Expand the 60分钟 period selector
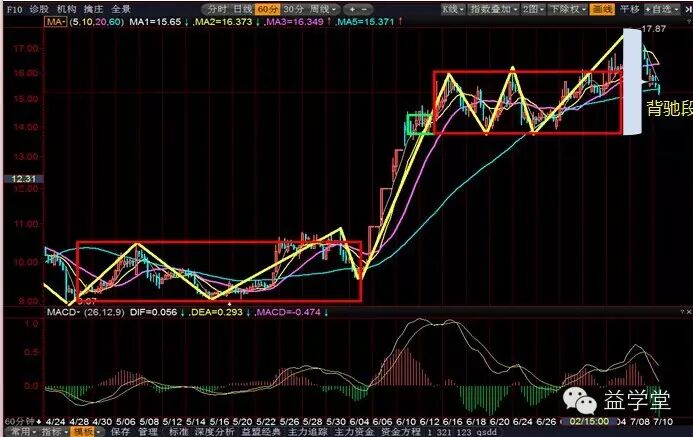Image resolution: width=693 pixels, height=437 pixels. point(23,422)
